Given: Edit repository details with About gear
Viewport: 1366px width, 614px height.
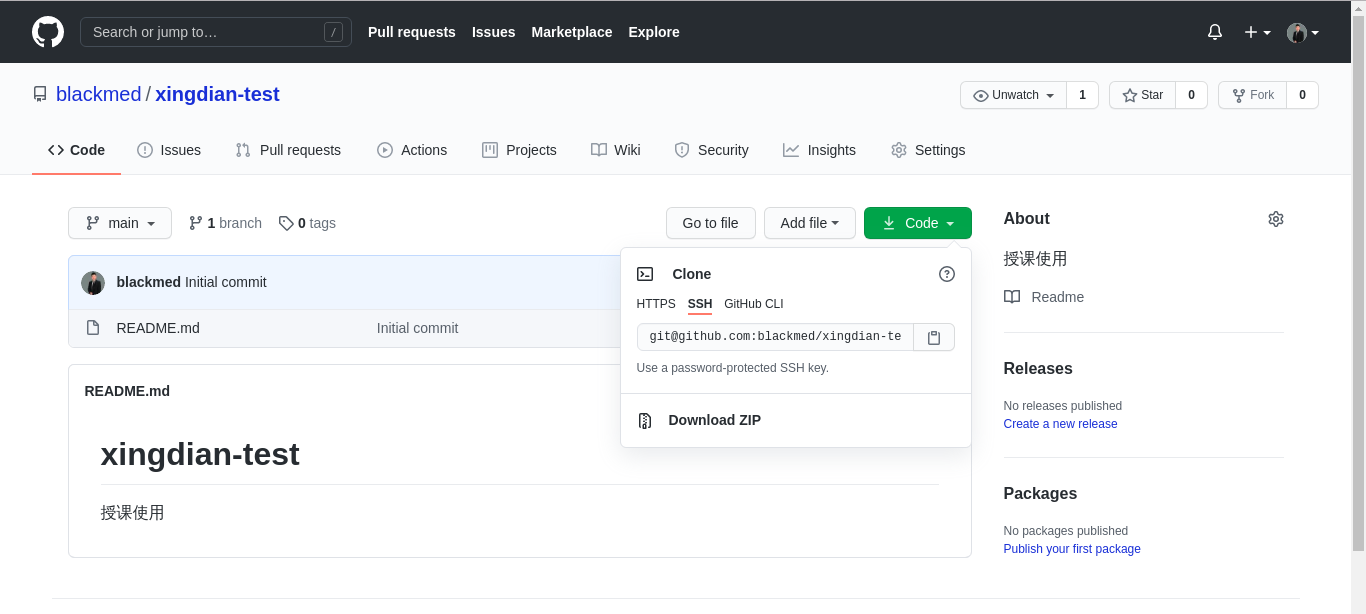Looking at the screenshot, I should click(1275, 219).
